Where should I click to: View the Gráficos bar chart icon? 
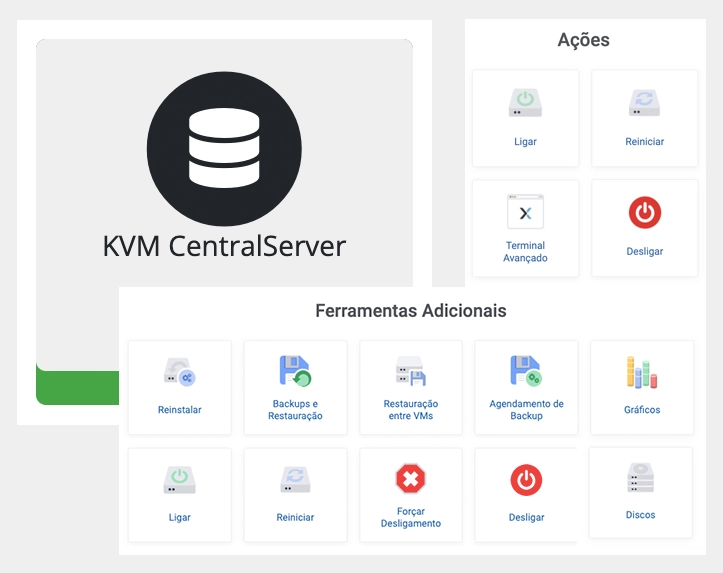(x=641, y=371)
